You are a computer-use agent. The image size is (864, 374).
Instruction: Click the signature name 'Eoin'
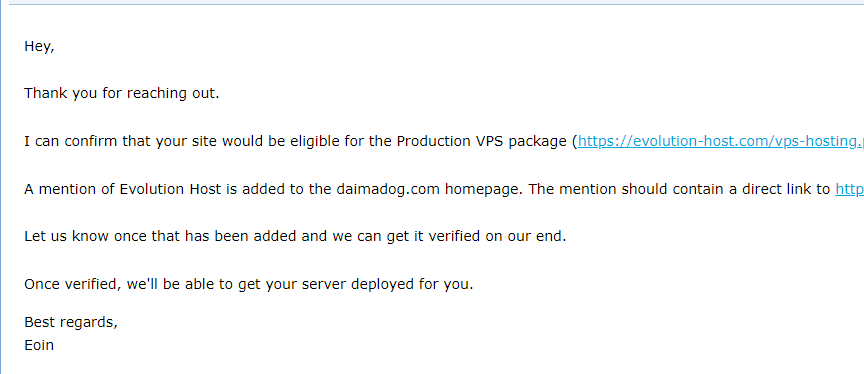pos(39,346)
